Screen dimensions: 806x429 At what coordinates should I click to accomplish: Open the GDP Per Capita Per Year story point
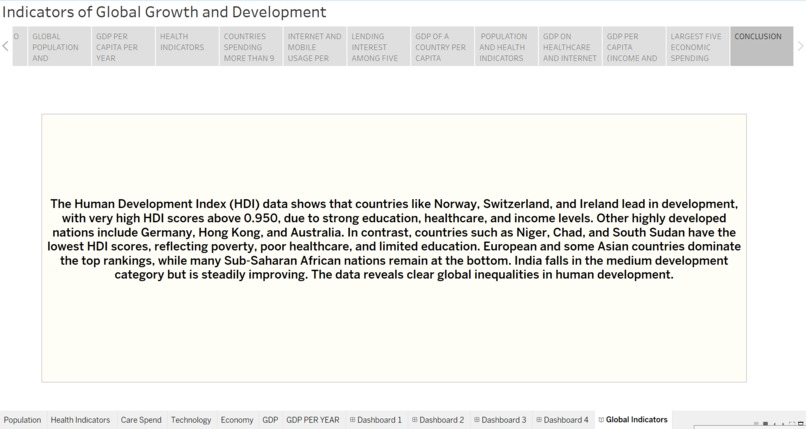pyautogui.click(x=123, y=46)
